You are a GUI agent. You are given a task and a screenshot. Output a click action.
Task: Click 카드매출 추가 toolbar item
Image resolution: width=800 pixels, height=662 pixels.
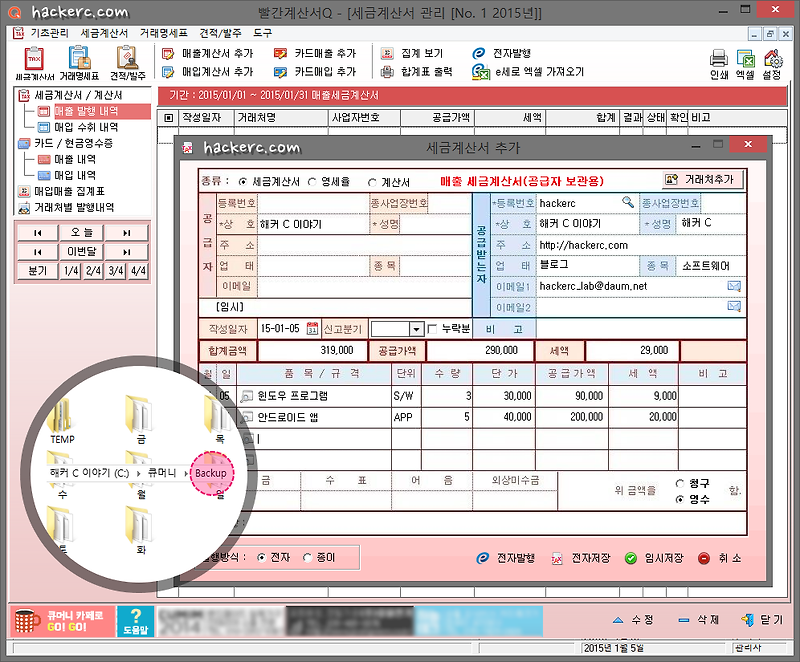[x=315, y=54]
